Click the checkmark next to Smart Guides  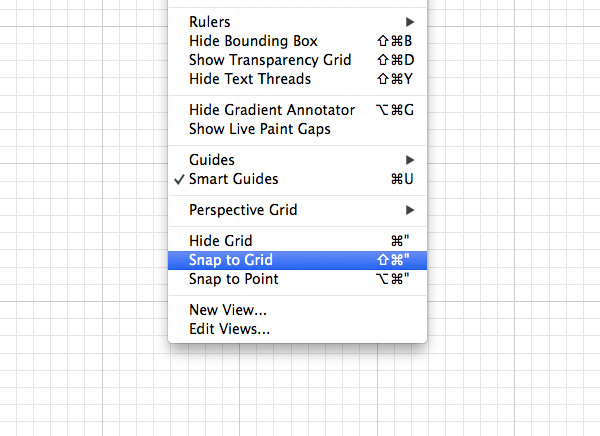[x=178, y=179]
